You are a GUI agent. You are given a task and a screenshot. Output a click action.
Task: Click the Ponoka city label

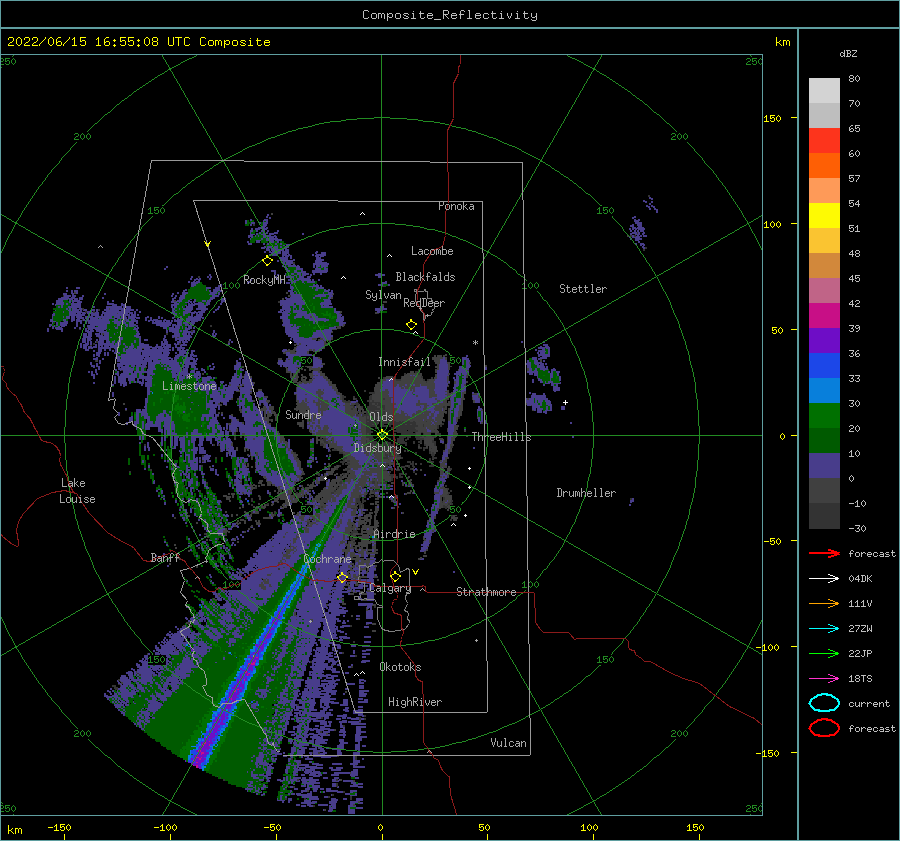456,206
